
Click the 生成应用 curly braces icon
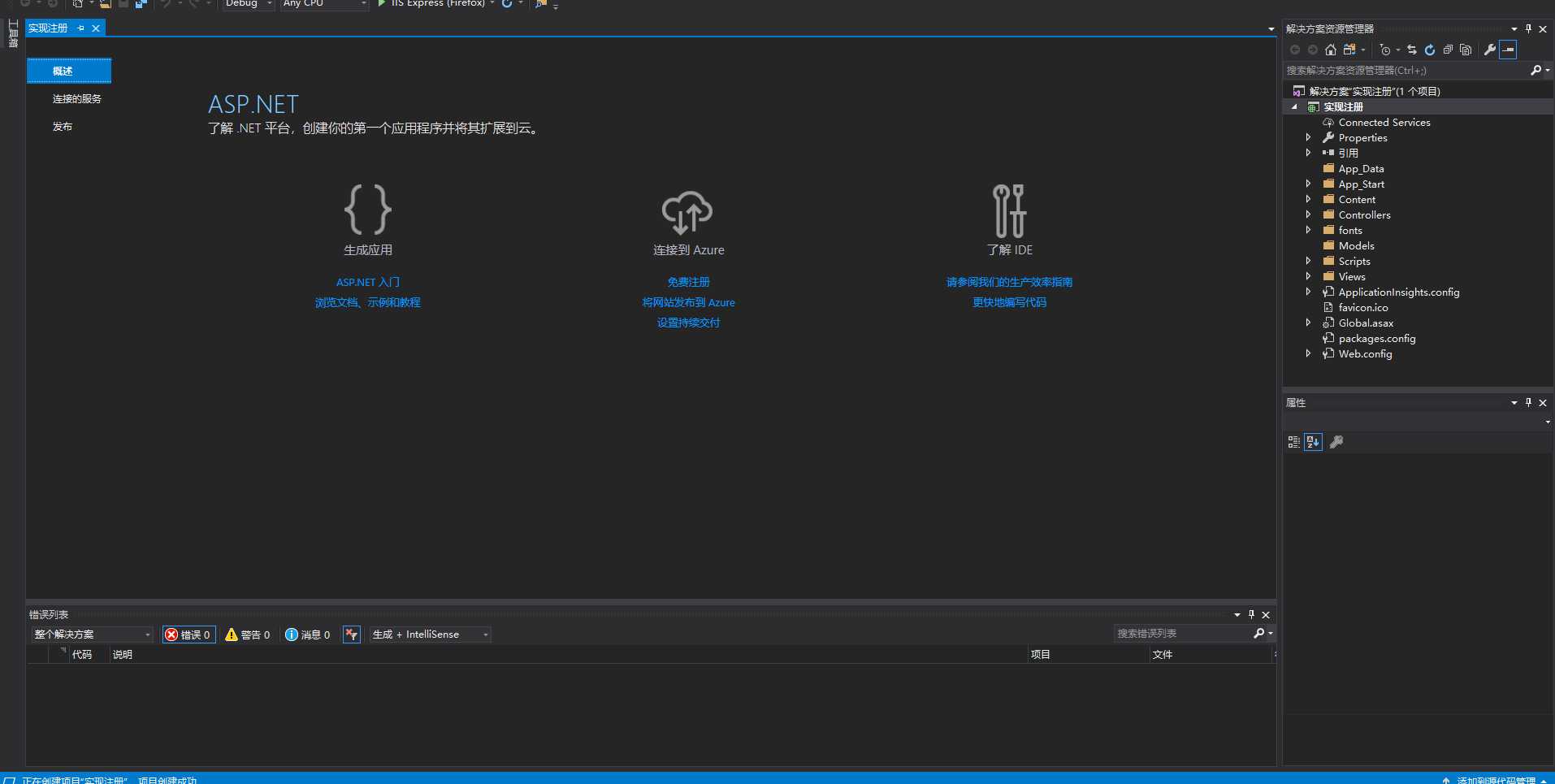[x=368, y=210]
